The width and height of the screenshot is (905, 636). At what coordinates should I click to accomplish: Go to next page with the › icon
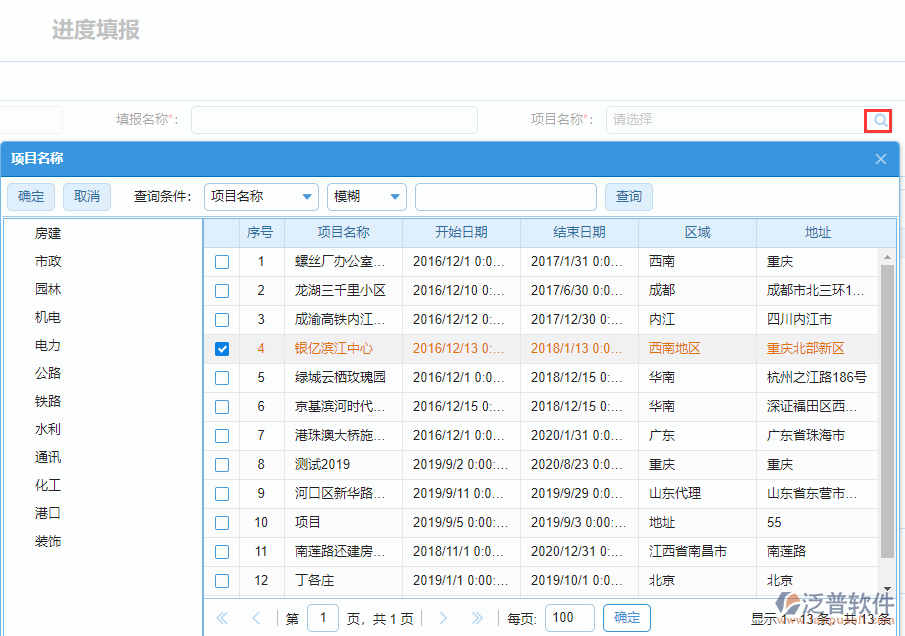pyautogui.click(x=443, y=618)
